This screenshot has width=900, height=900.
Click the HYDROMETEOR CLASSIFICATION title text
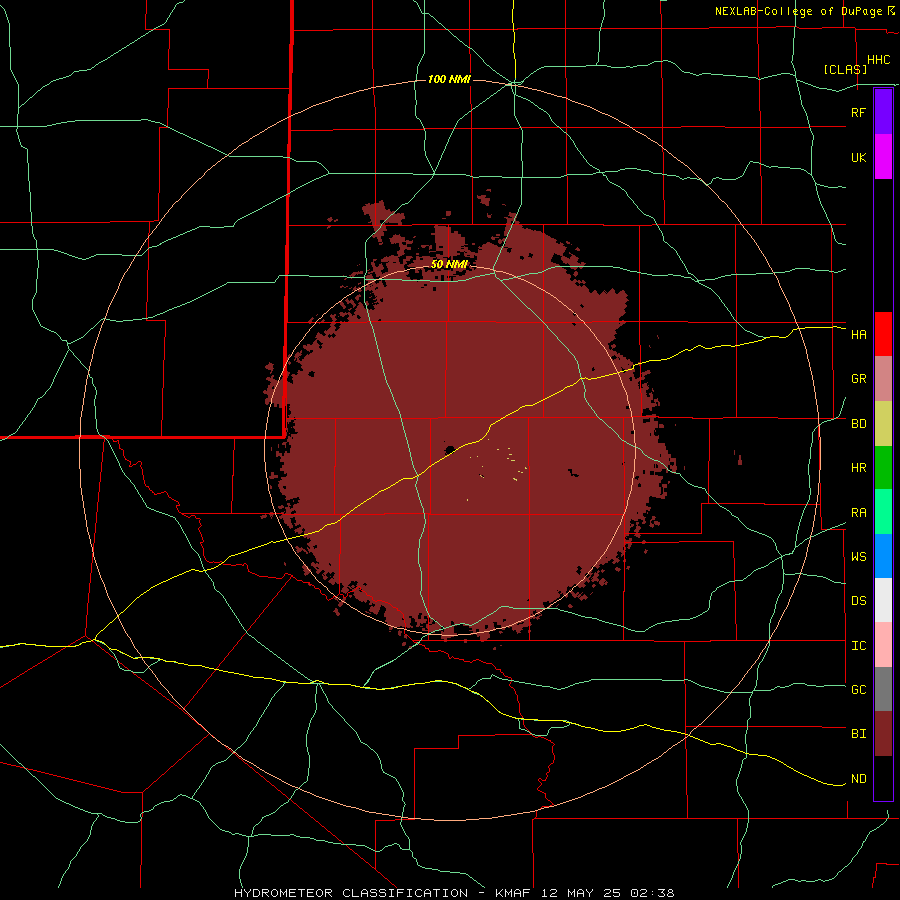tap(351, 893)
